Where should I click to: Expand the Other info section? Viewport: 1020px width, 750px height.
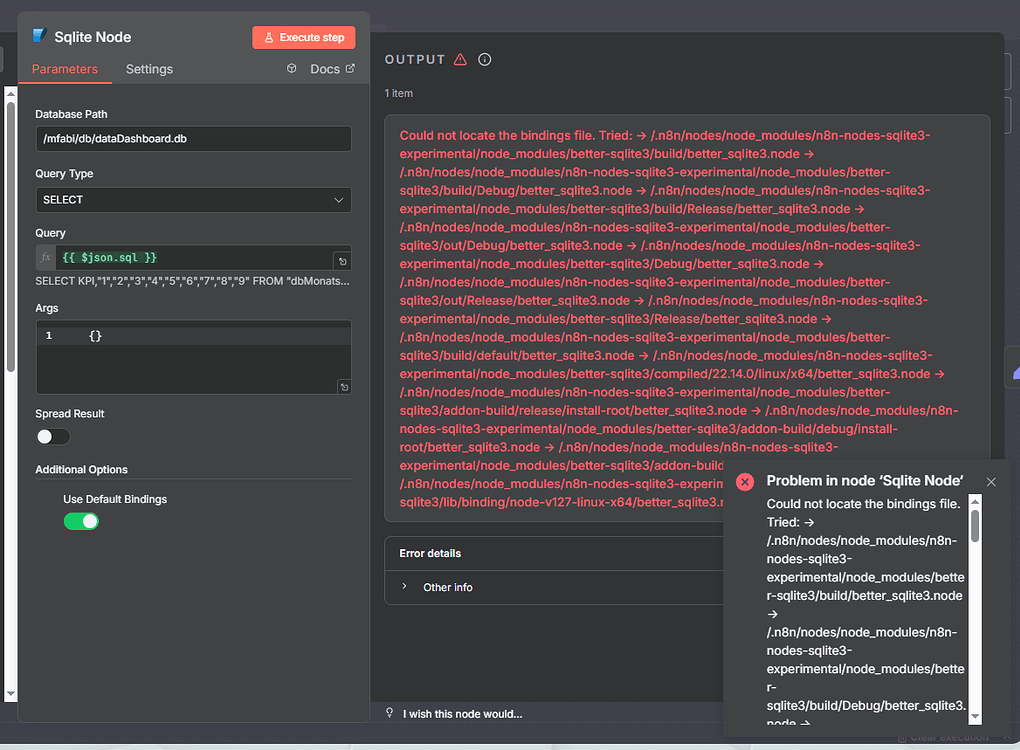click(x=447, y=587)
